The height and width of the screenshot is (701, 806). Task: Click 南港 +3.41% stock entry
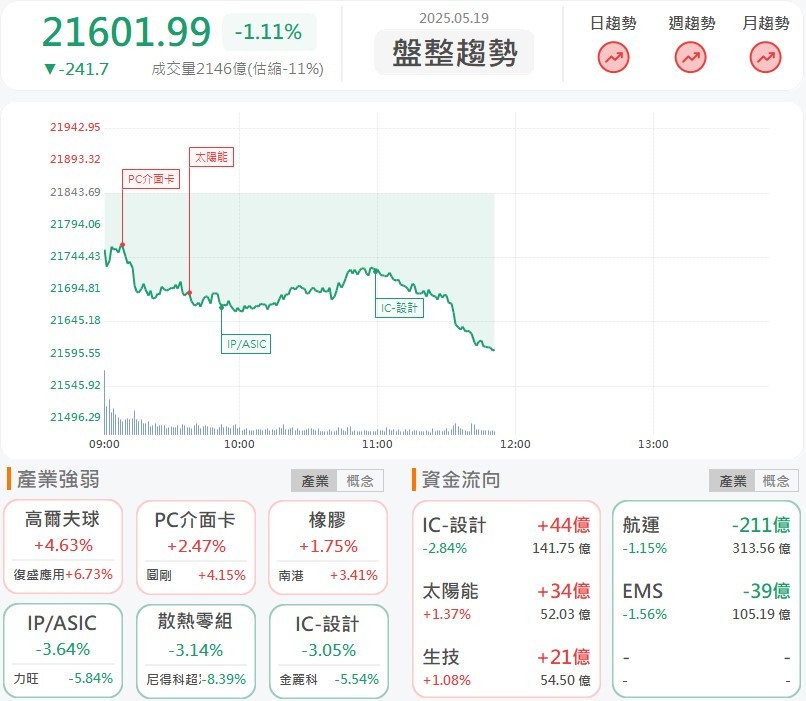point(328,575)
